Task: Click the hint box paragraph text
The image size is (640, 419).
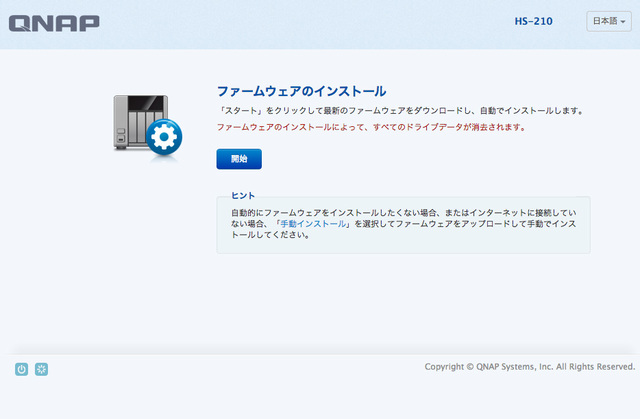Action: (x=400, y=224)
